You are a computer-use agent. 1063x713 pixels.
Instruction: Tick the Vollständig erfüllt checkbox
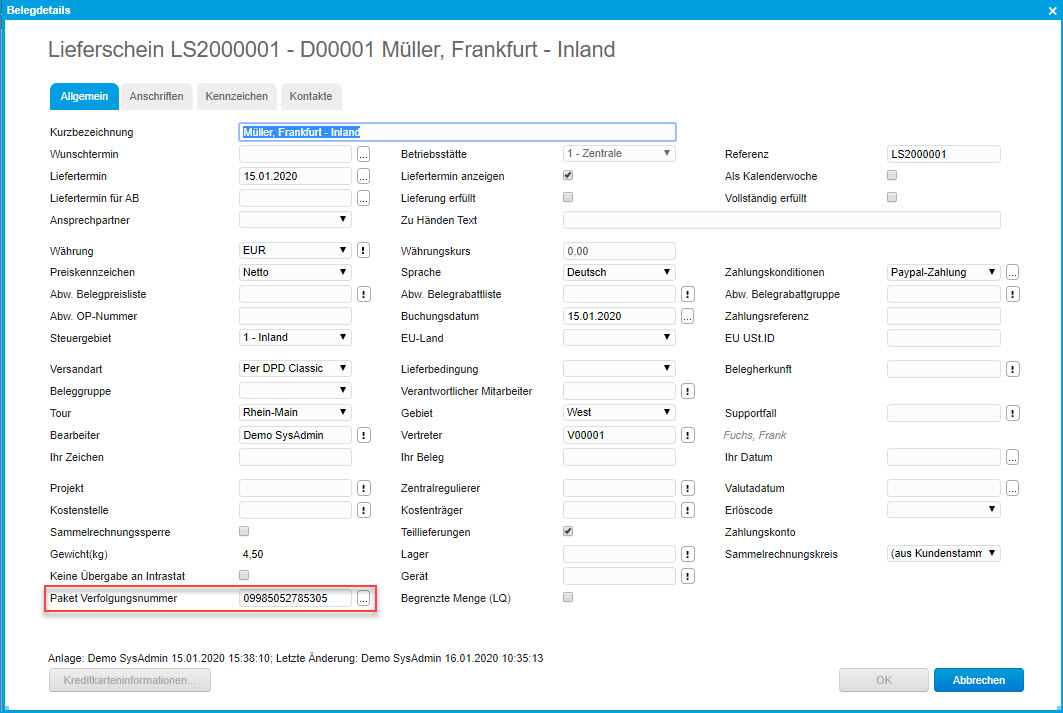892,197
